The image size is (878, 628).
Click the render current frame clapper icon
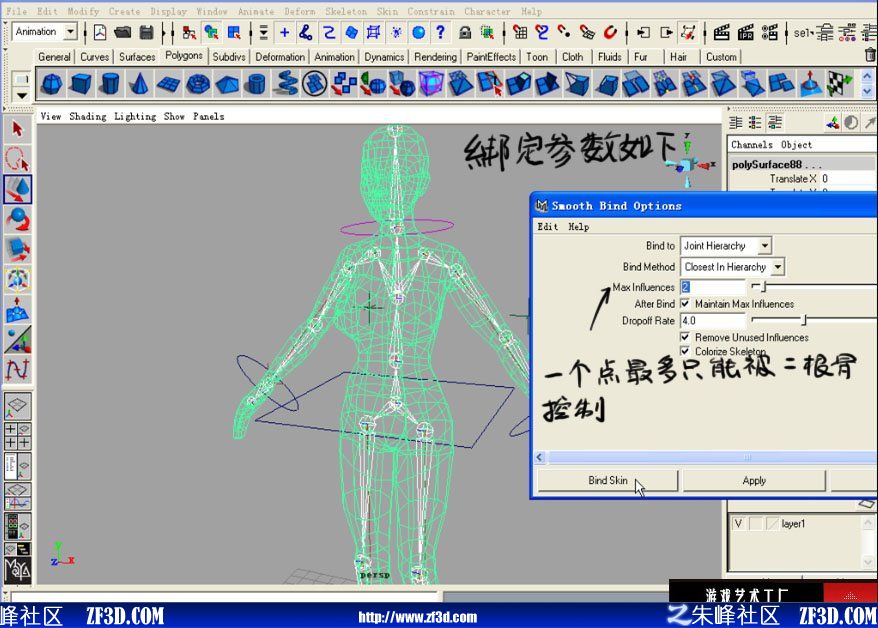(721, 32)
